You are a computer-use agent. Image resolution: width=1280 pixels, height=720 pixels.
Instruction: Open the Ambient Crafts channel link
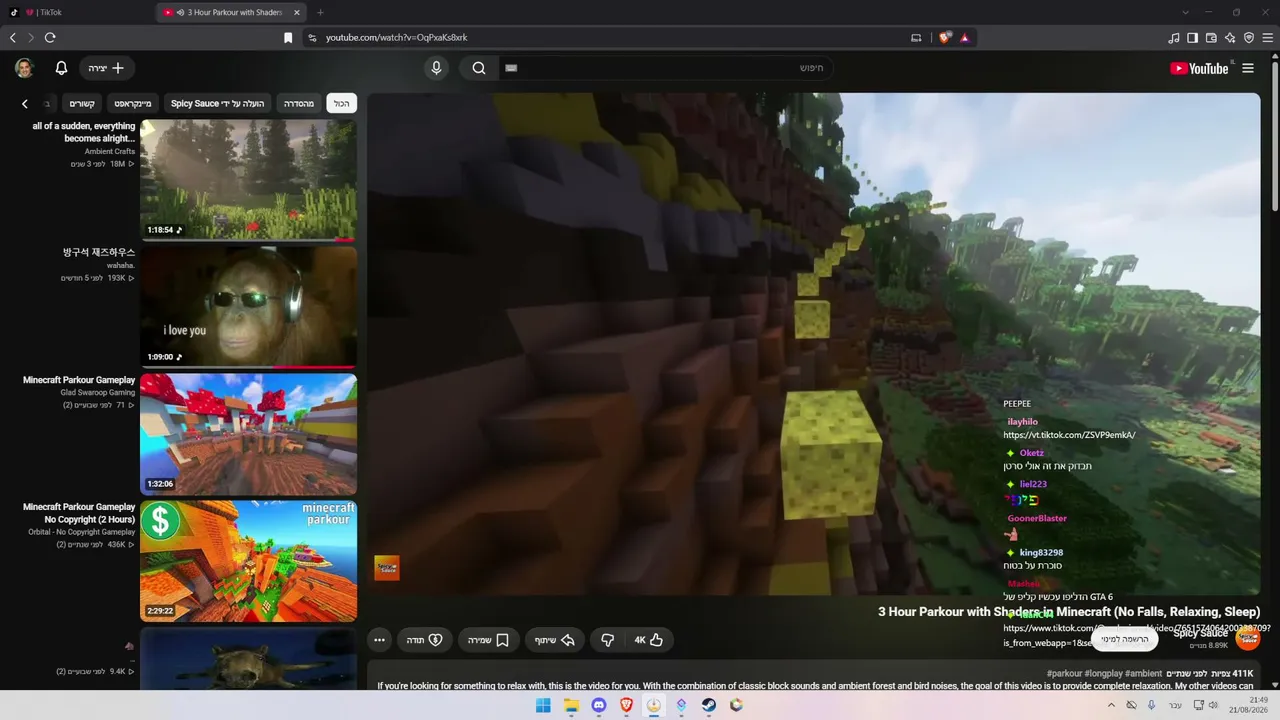[110, 152]
